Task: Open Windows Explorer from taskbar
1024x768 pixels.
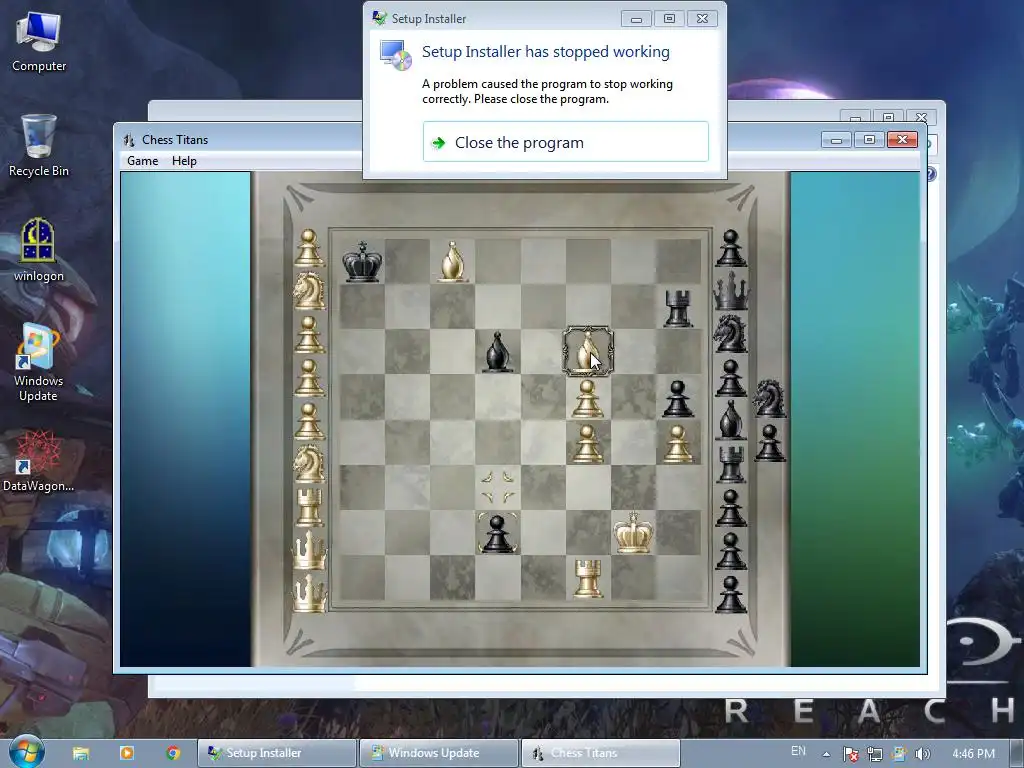Action: 80,753
